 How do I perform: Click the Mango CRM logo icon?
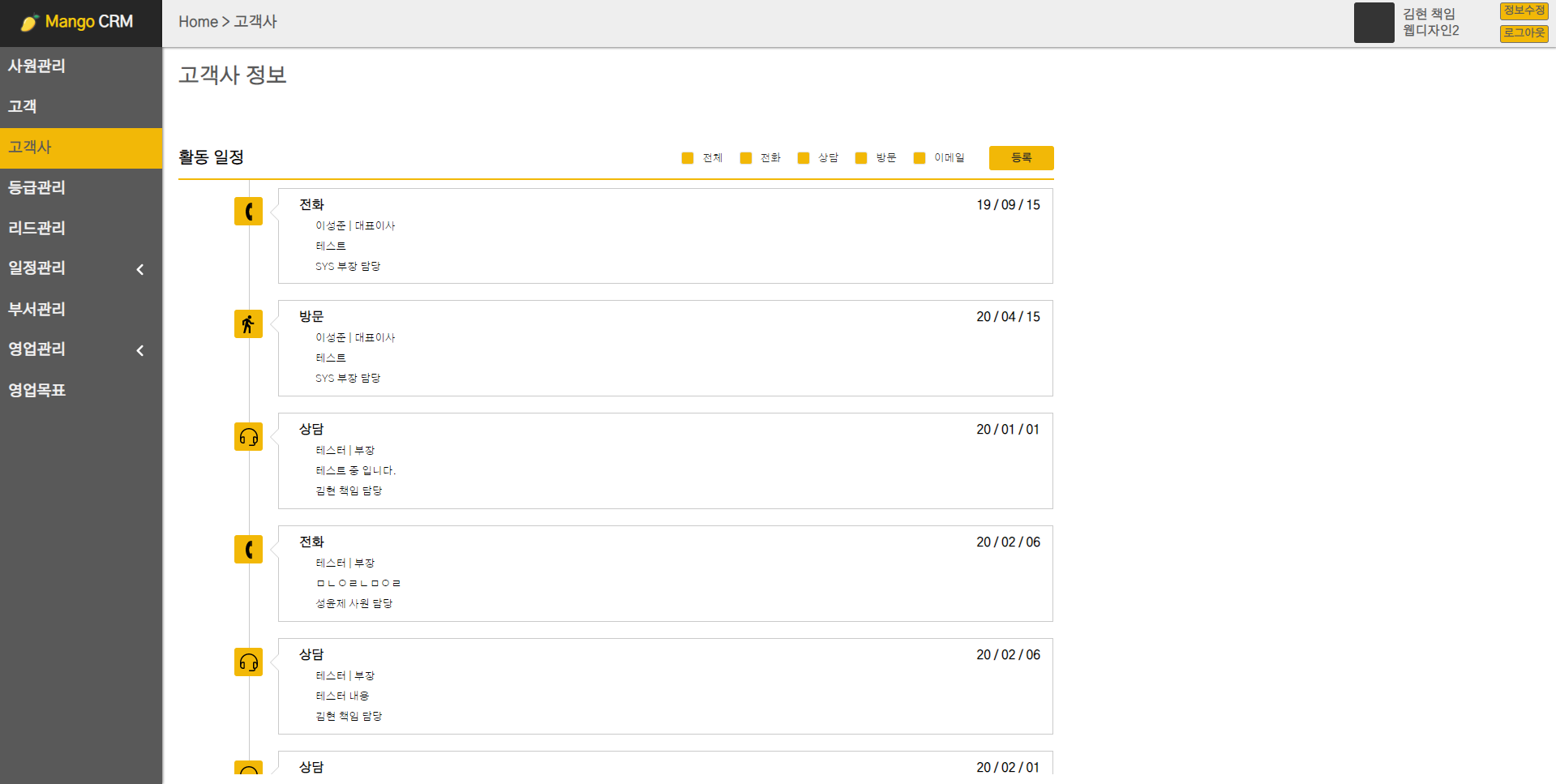point(30,22)
